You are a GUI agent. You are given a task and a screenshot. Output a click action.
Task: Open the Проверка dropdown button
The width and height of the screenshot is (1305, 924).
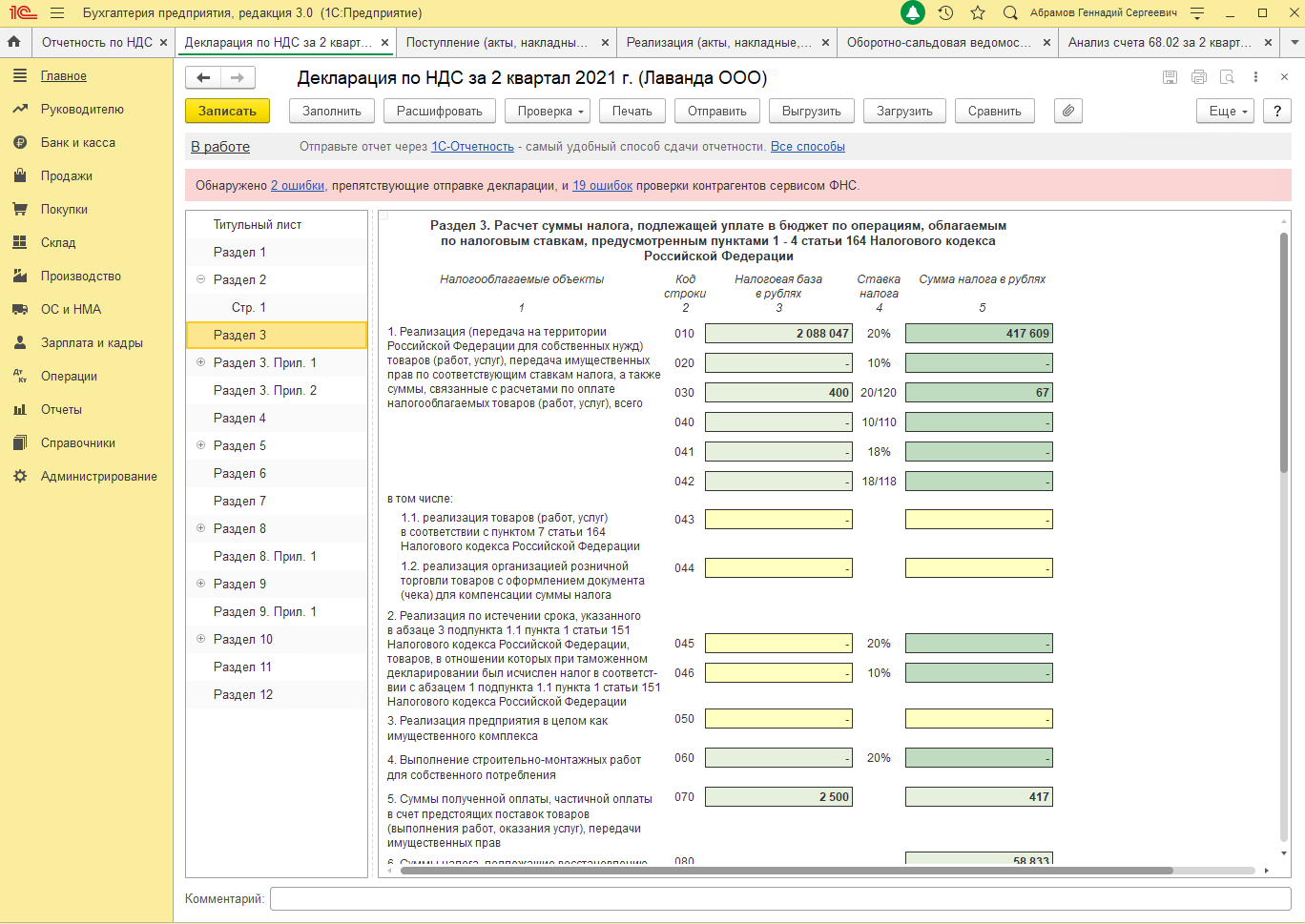click(548, 111)
